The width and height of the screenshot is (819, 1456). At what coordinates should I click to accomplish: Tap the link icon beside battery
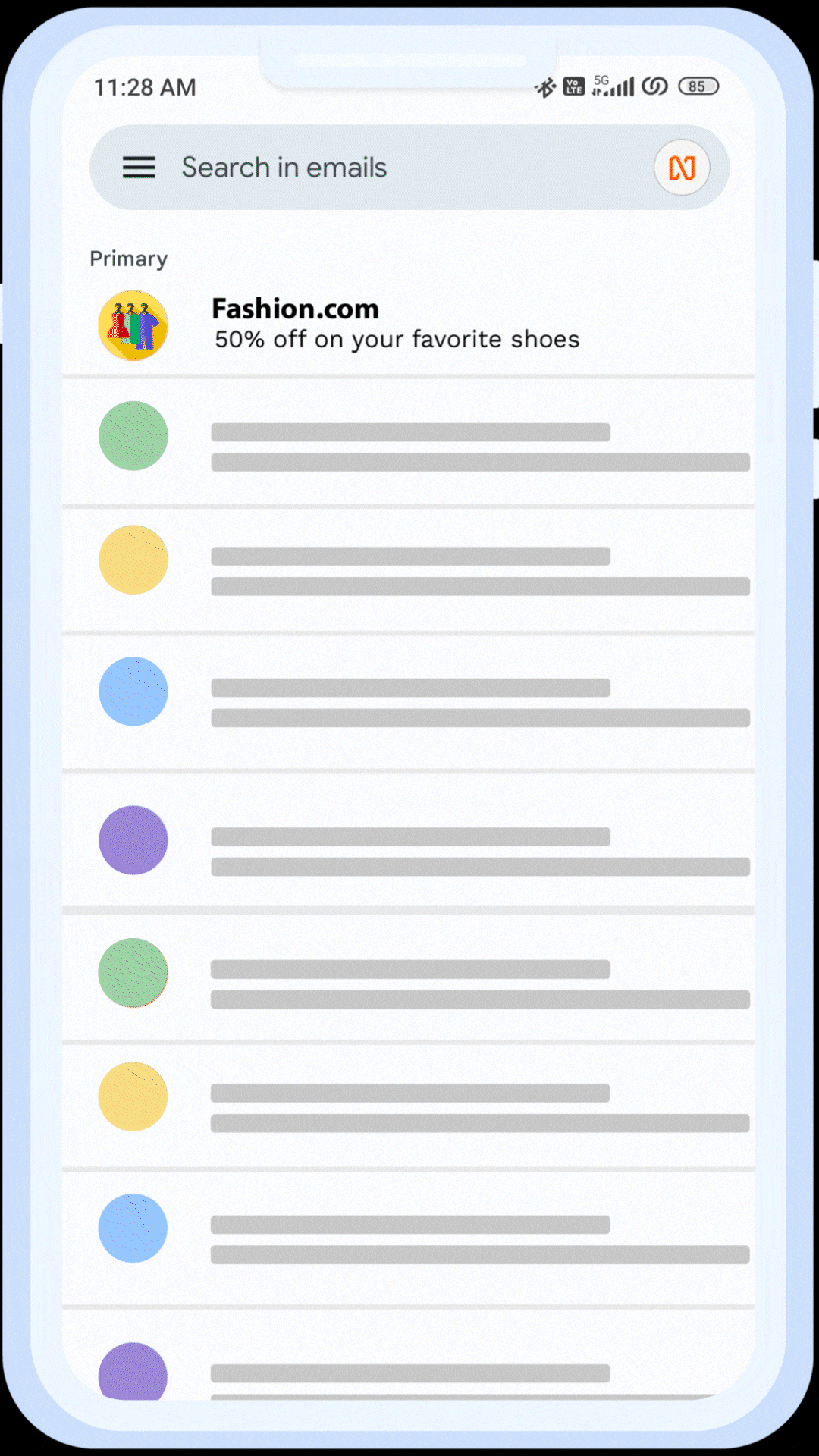click(654, 86)
